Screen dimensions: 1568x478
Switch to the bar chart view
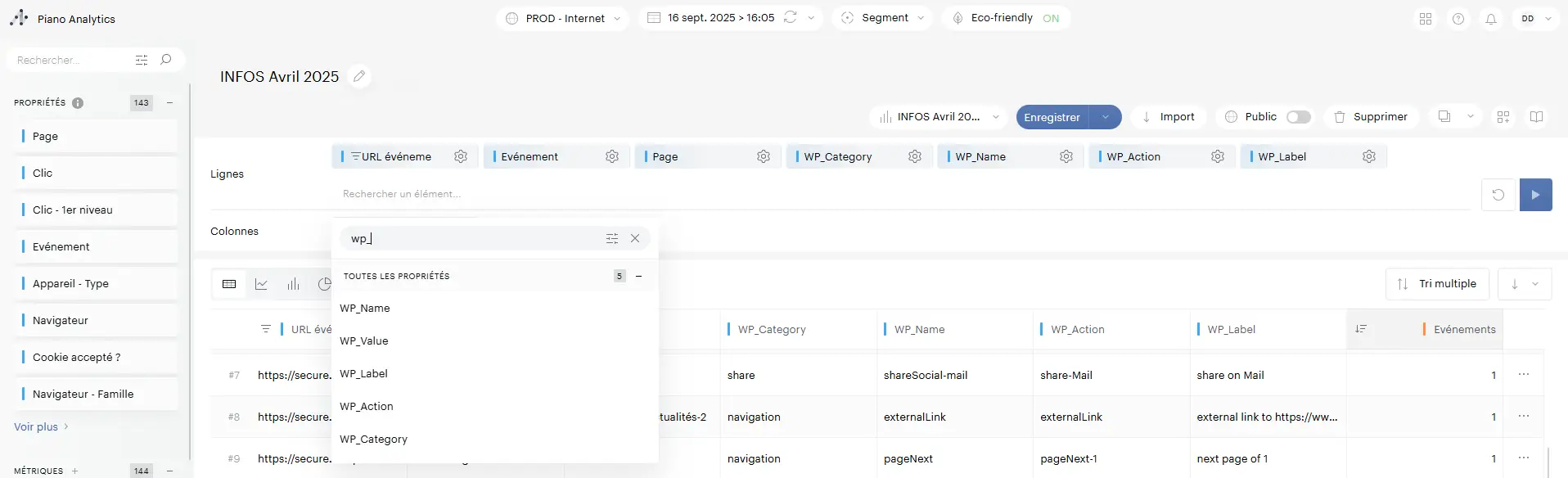(x=293, y=284)
